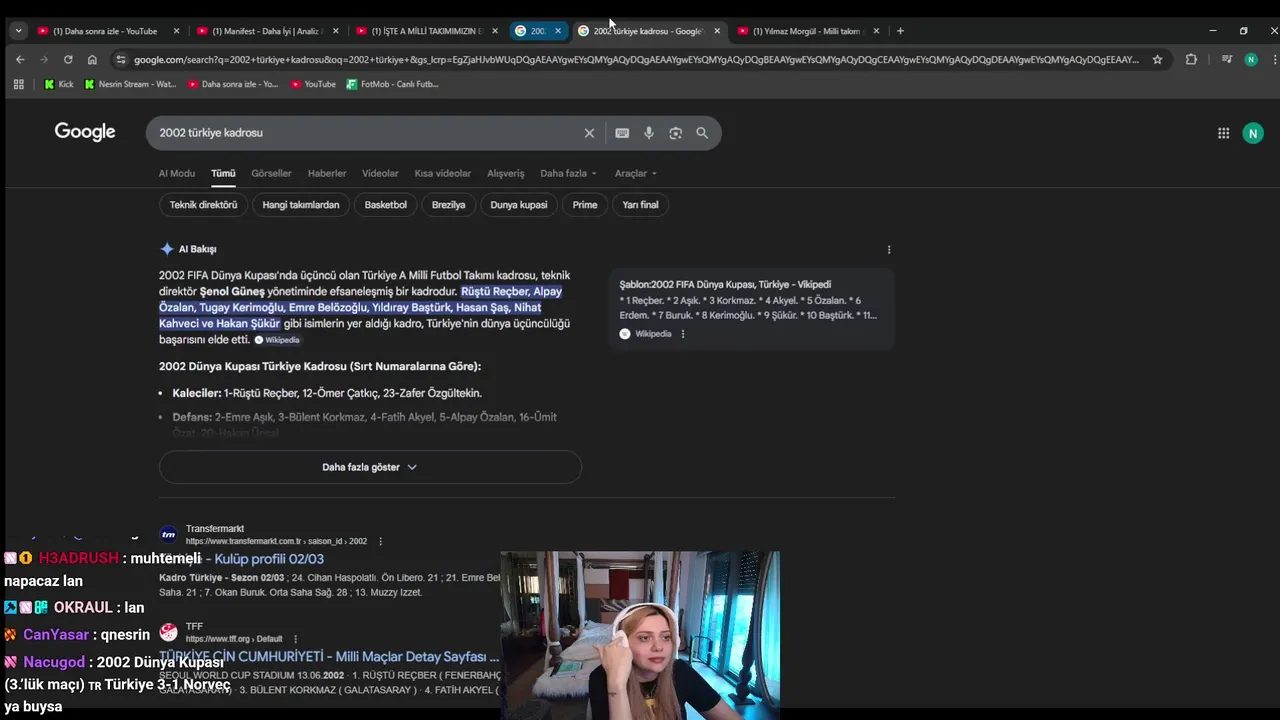The image size is (1280, 720).
Task: Start voice search with microphone
Action: pos(649,133)
